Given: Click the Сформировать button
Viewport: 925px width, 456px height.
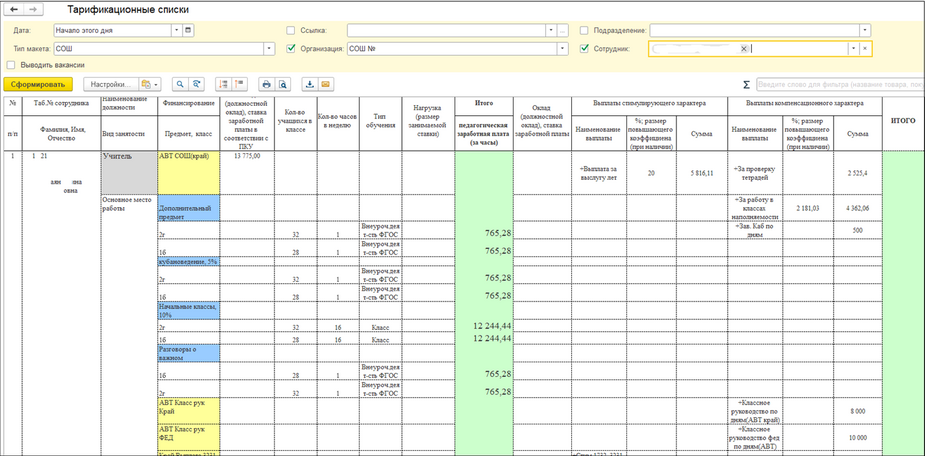Looking at the screenshot, I should pyautogui.click(x=38, y=85).
